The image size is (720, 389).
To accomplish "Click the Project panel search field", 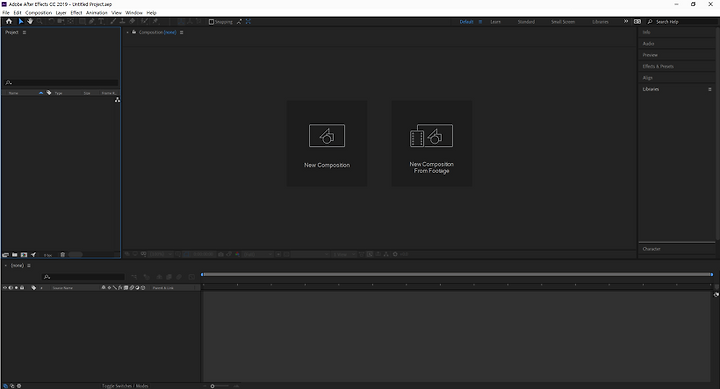I will 61,83.
